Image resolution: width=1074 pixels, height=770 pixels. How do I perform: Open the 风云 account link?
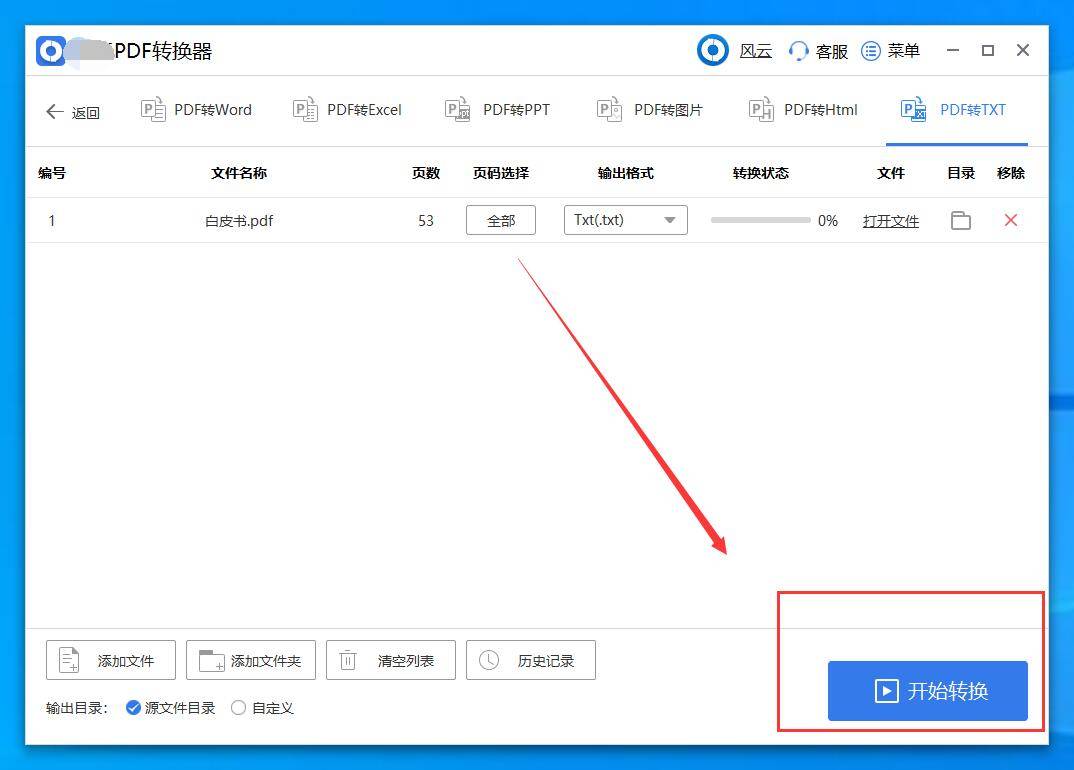756,51
